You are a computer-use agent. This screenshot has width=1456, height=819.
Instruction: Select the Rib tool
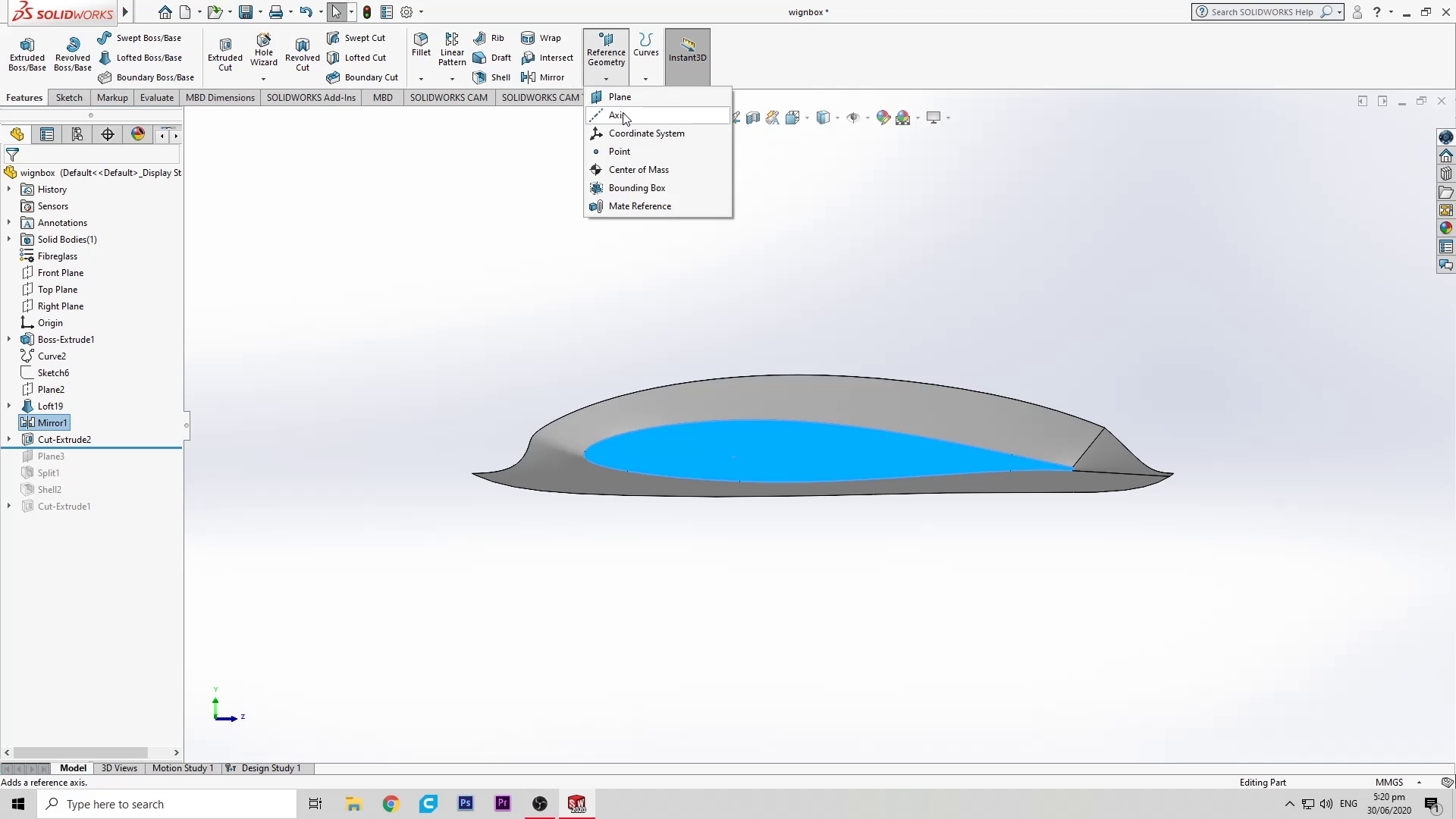point(488,38)
